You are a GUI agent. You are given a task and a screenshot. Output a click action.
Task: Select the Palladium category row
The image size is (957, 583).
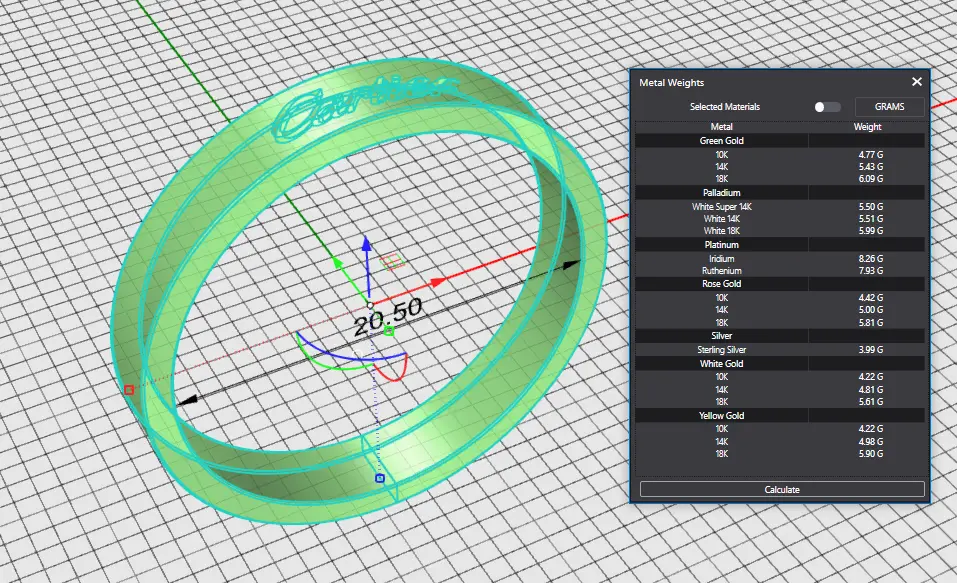[779, 192]
